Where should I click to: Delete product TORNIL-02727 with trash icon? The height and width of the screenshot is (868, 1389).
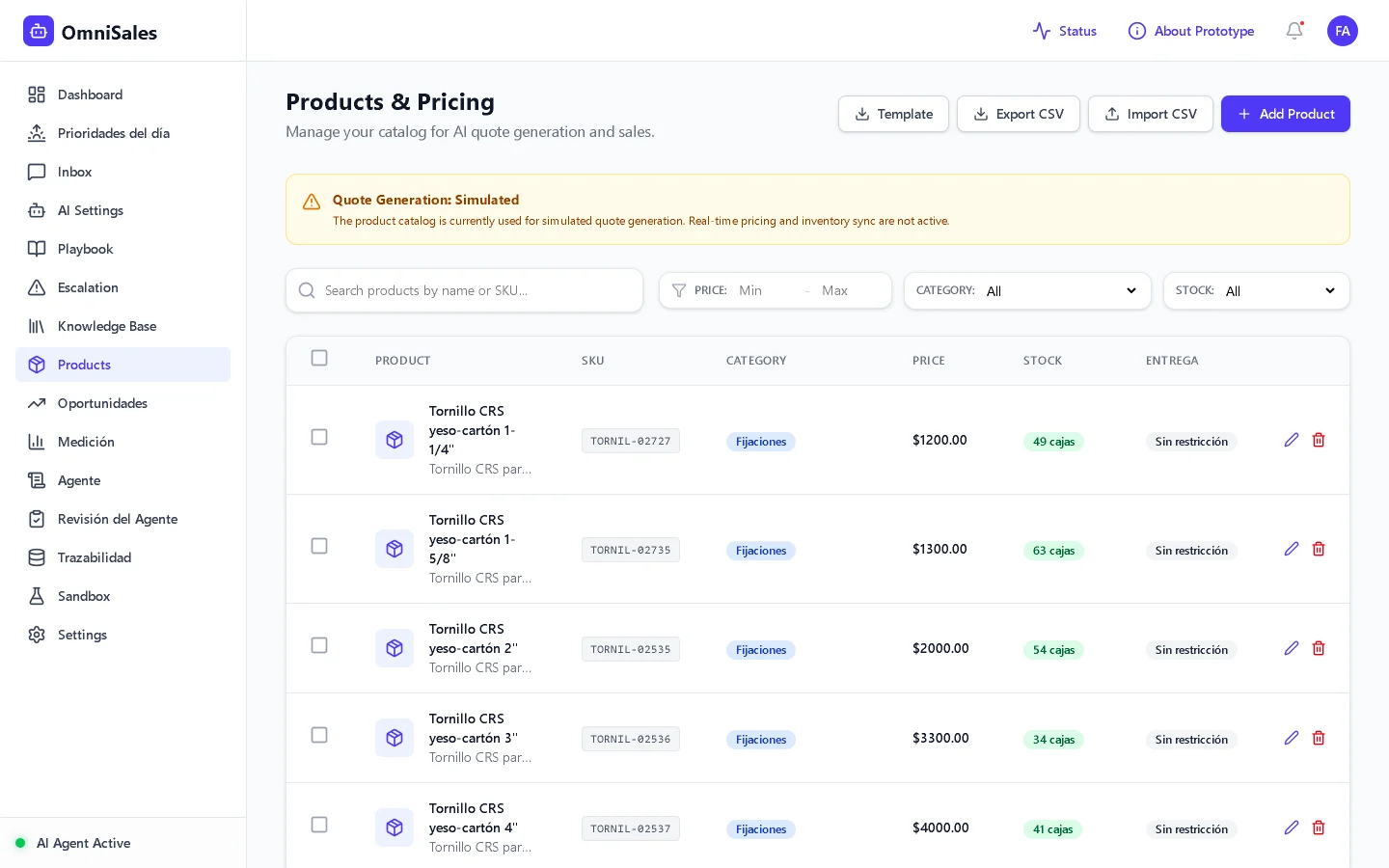(x=1319, y=440)
